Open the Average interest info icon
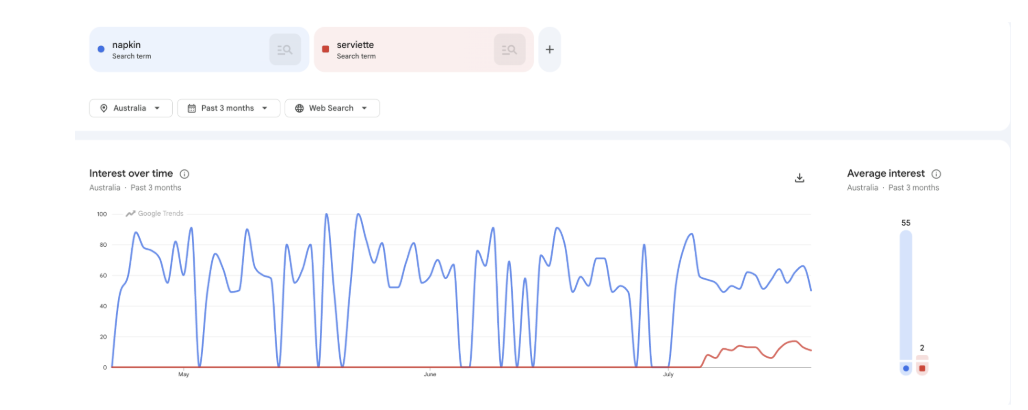The height and width of the screenshot is (410, 1028). pos(936,174)
